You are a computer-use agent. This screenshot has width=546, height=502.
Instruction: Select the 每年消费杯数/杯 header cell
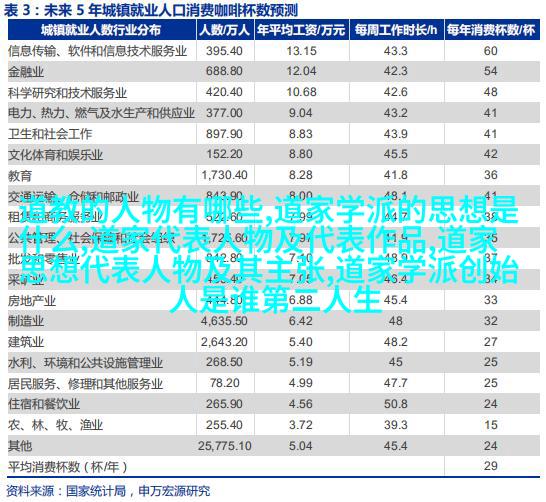pos(491,30)
